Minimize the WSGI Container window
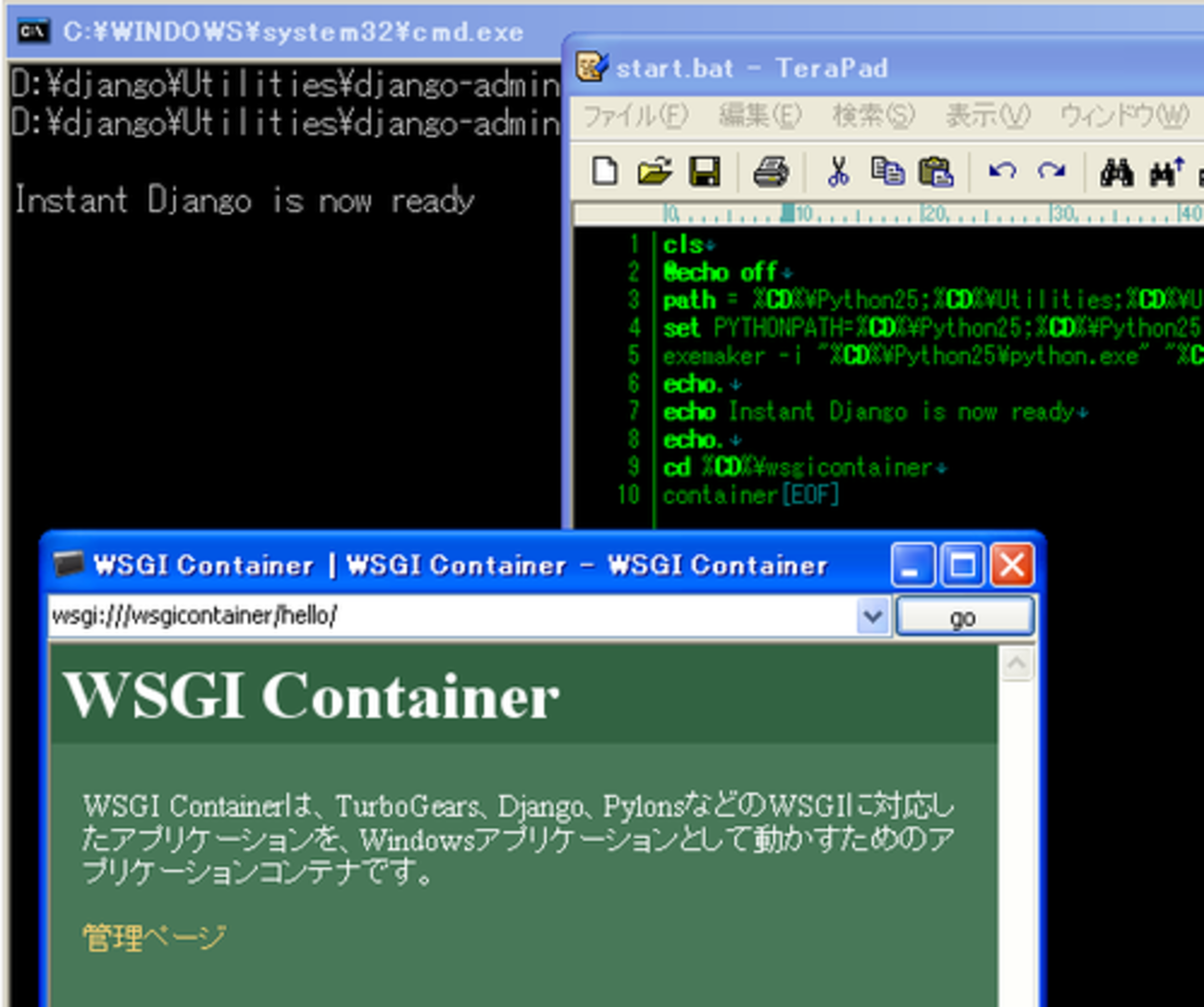The width and height of the screenshot is (1204, 1007). [x=912, y=565]
